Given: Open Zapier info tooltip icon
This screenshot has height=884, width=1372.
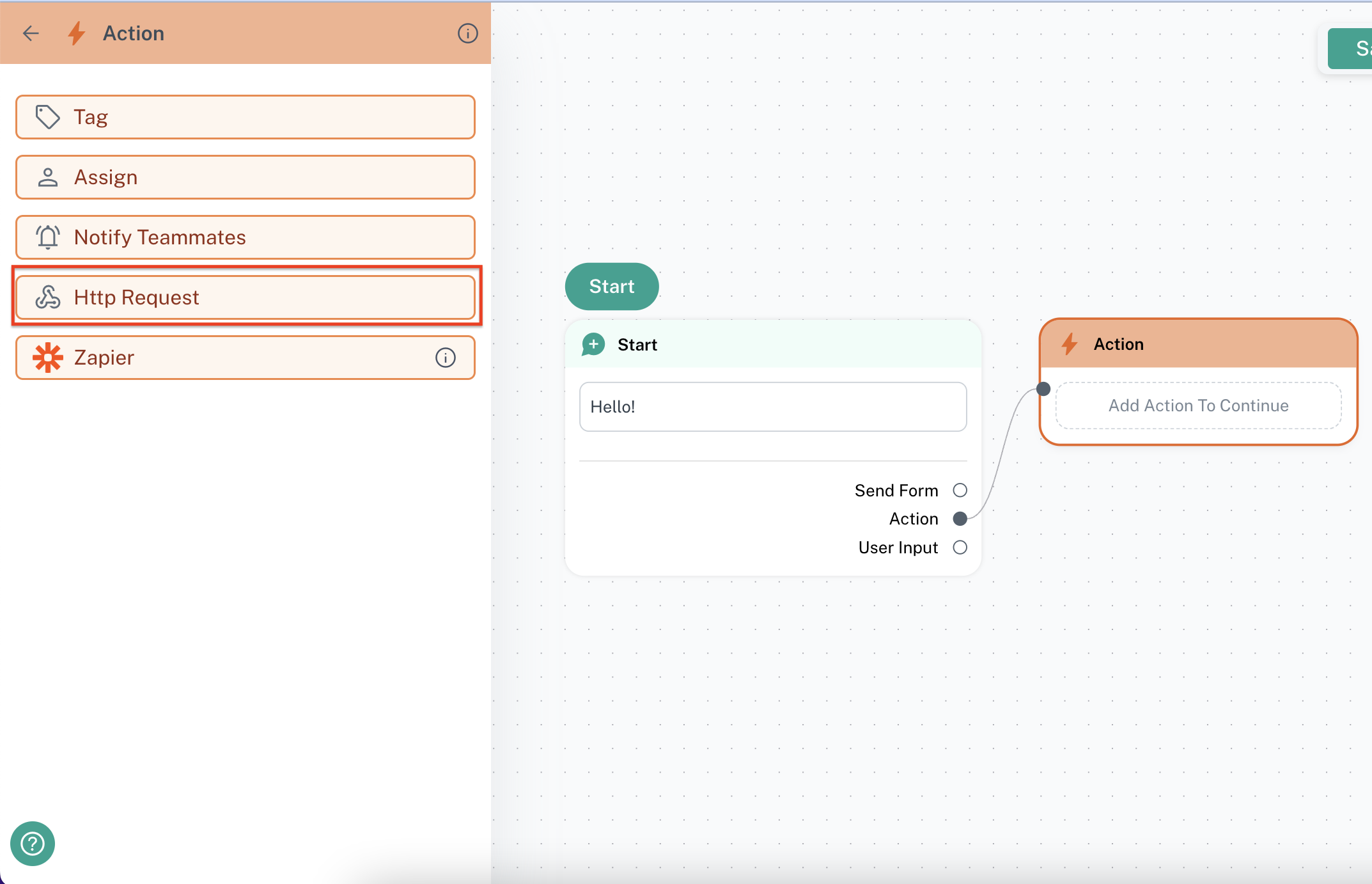Looking at the screenshot, I should [x=445, y=358].
